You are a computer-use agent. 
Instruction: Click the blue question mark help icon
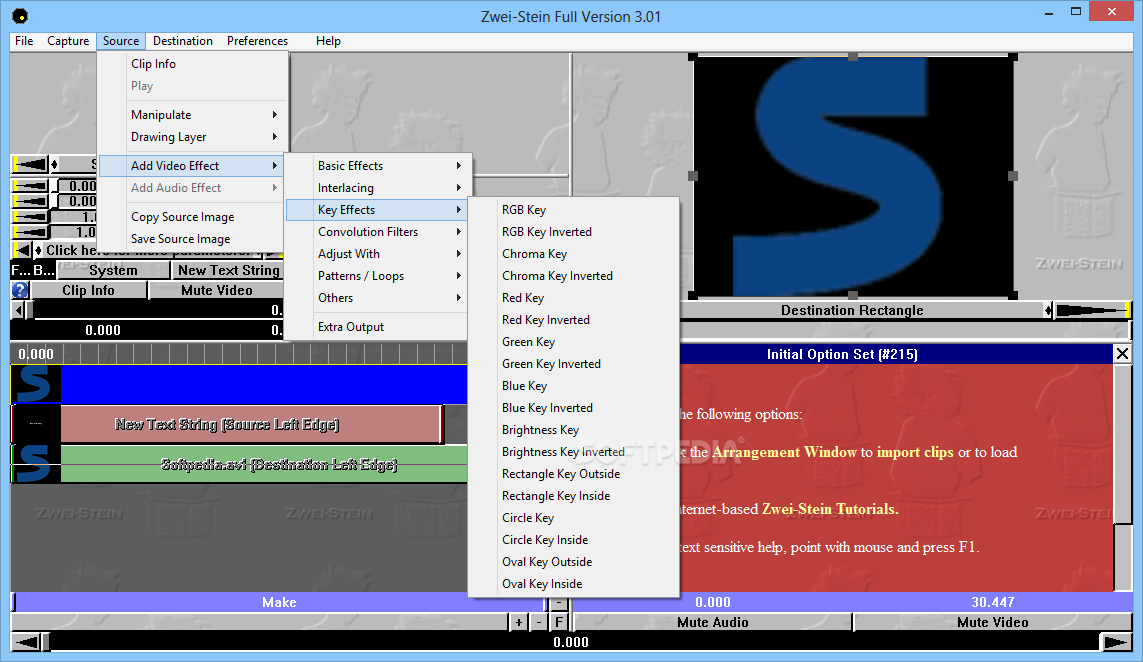point(20,290)
